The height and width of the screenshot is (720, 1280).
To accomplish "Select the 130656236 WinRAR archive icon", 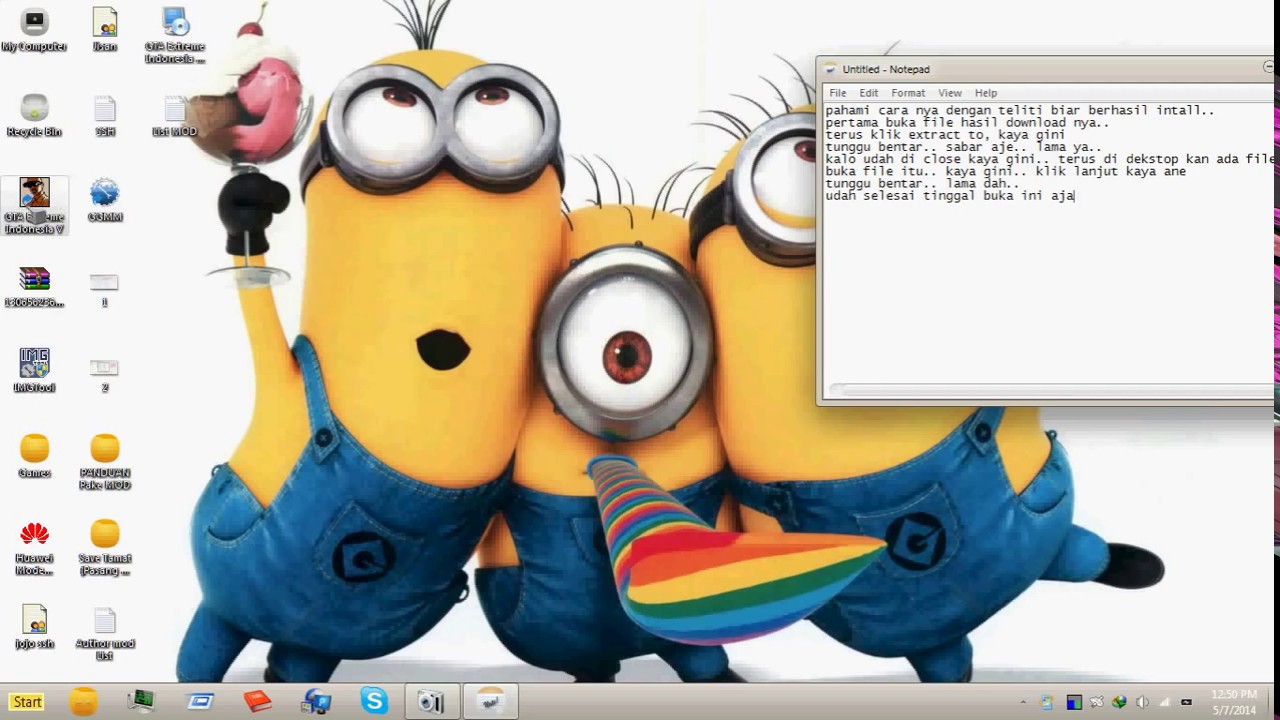I will coord(34,287).
